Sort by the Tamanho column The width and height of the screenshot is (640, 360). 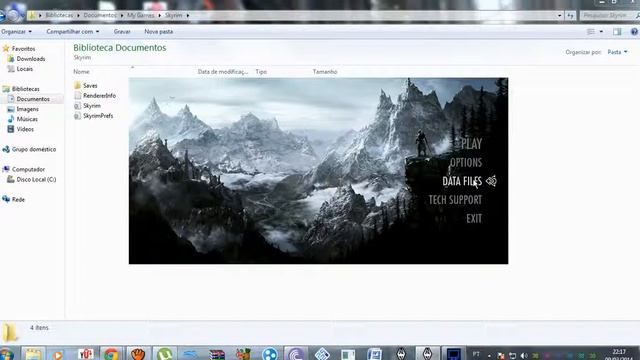pyautogui.click(x=325, y=71)
